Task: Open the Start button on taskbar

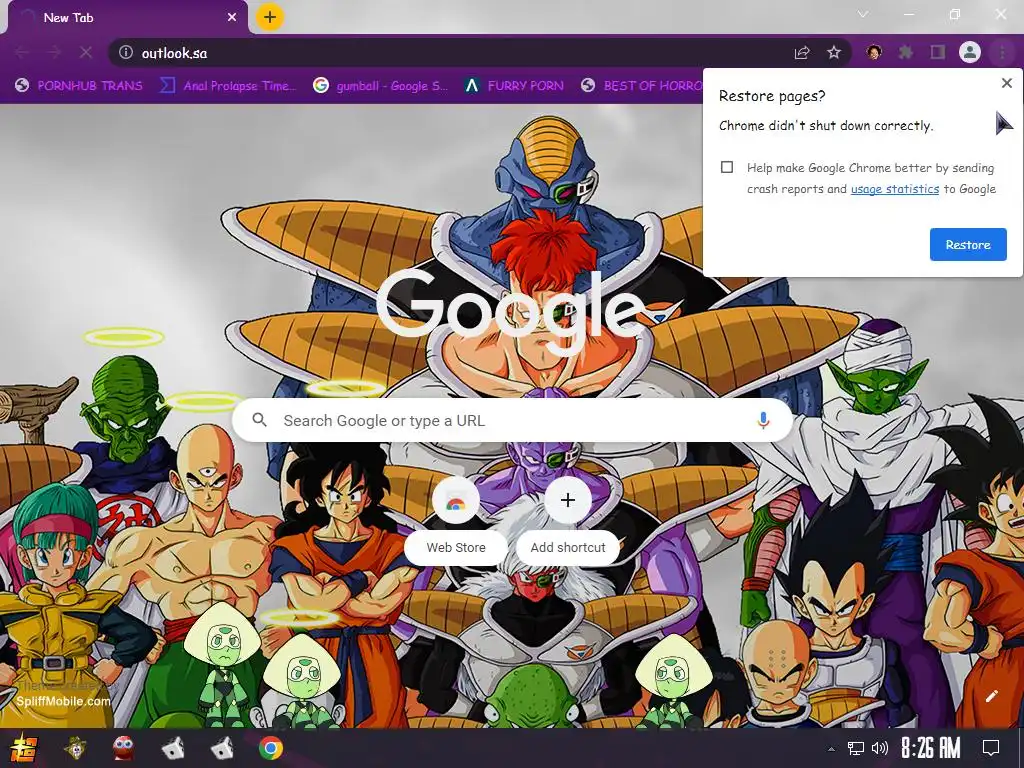Action: [x=24, y=748]
